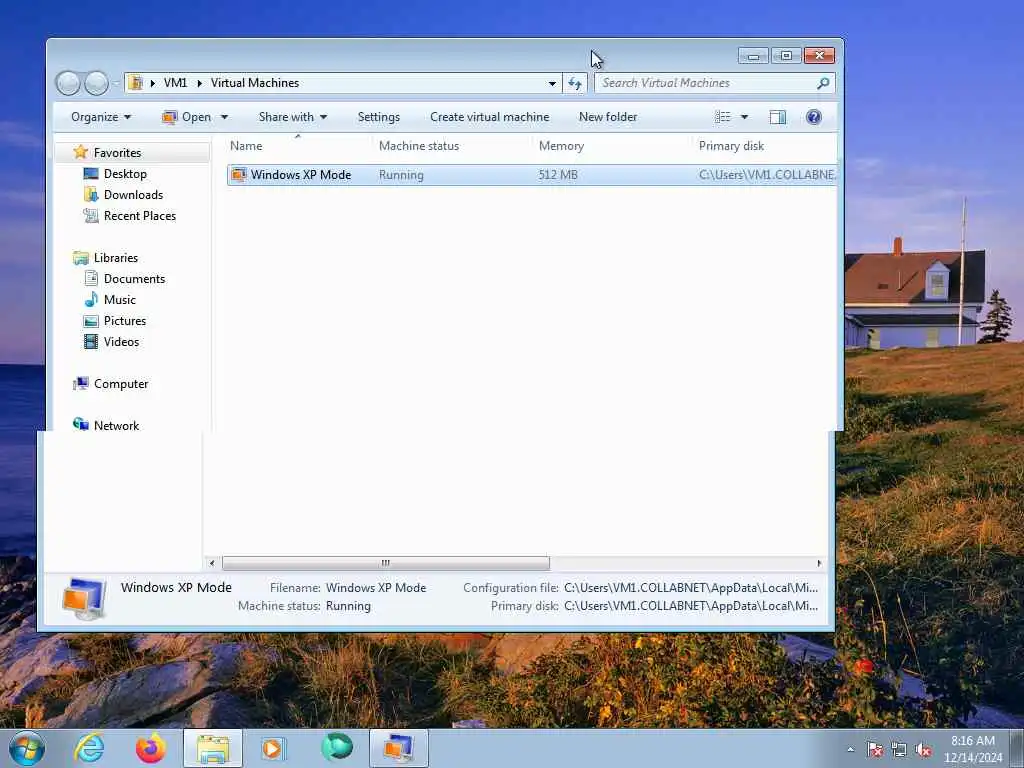Viewport: 1024px width, 768px height.
Task: Click the scrollbar right arrow
Action: click(x=819, y=562)
